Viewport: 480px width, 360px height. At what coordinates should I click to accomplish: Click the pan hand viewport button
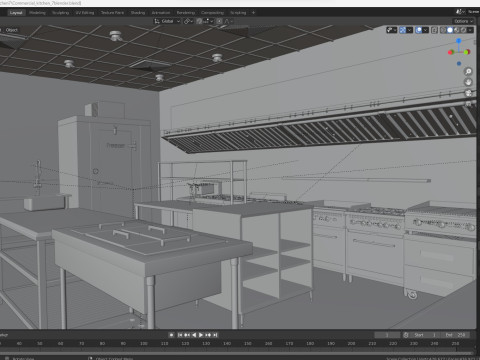click(468, 82)
